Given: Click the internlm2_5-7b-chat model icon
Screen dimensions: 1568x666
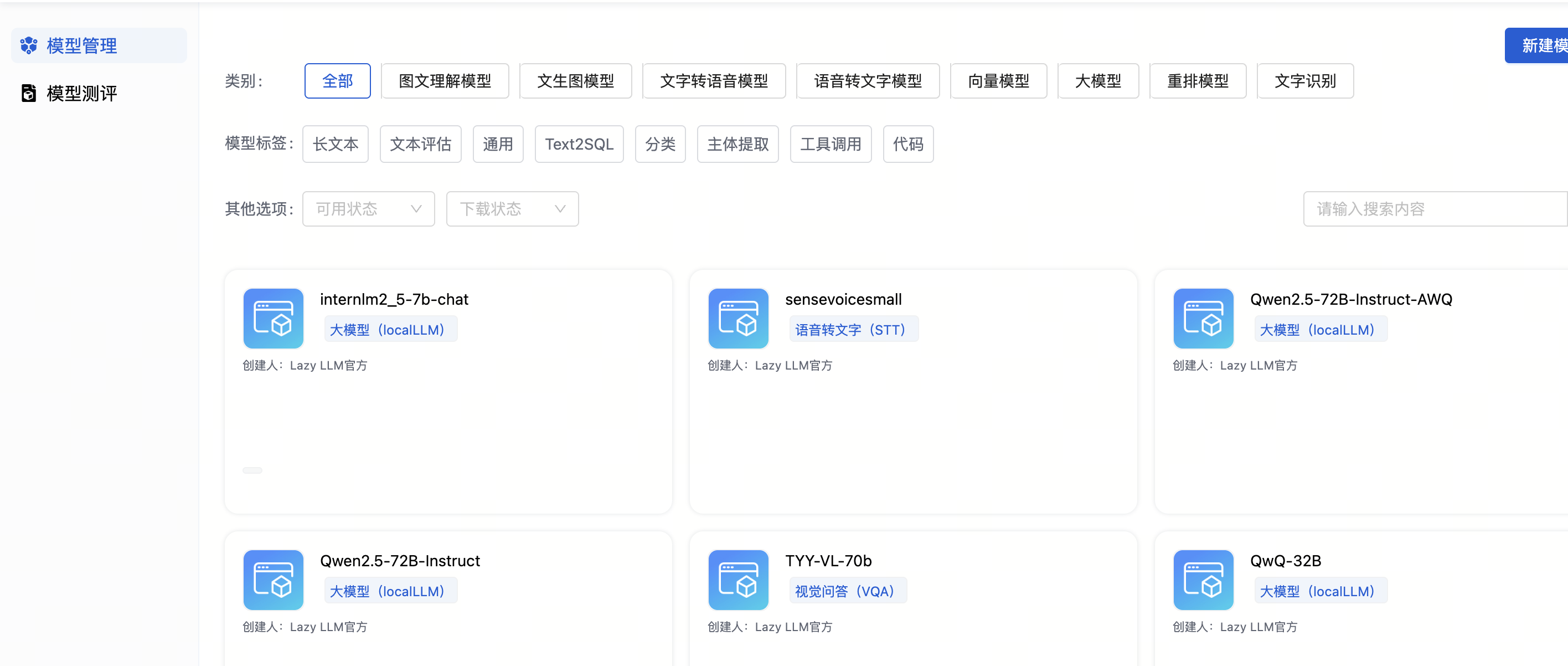Looking at the screenshot, I should click(274, 318).
